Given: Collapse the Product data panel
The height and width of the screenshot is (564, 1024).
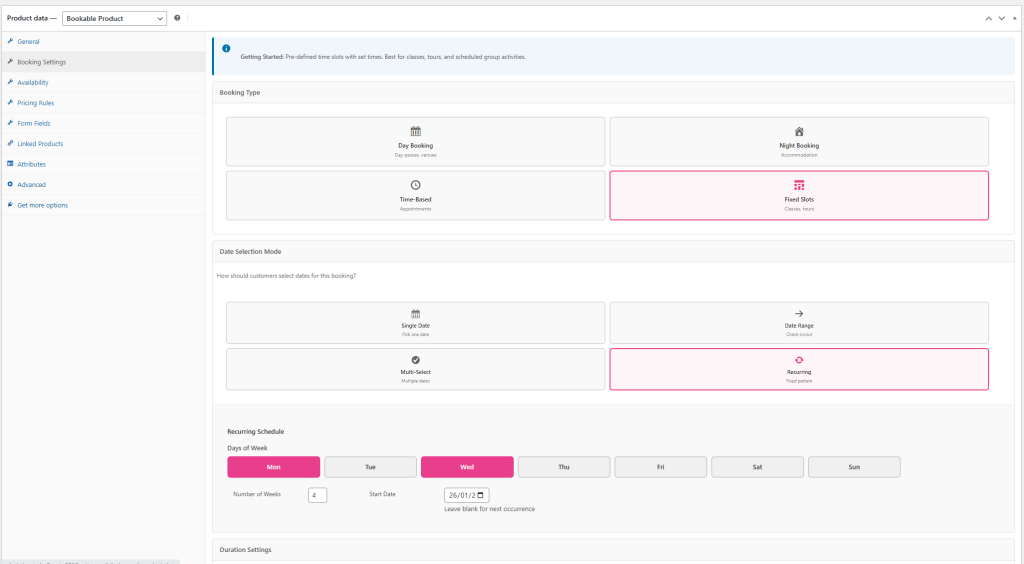Looking at the screenshot, I should 1015,18.
